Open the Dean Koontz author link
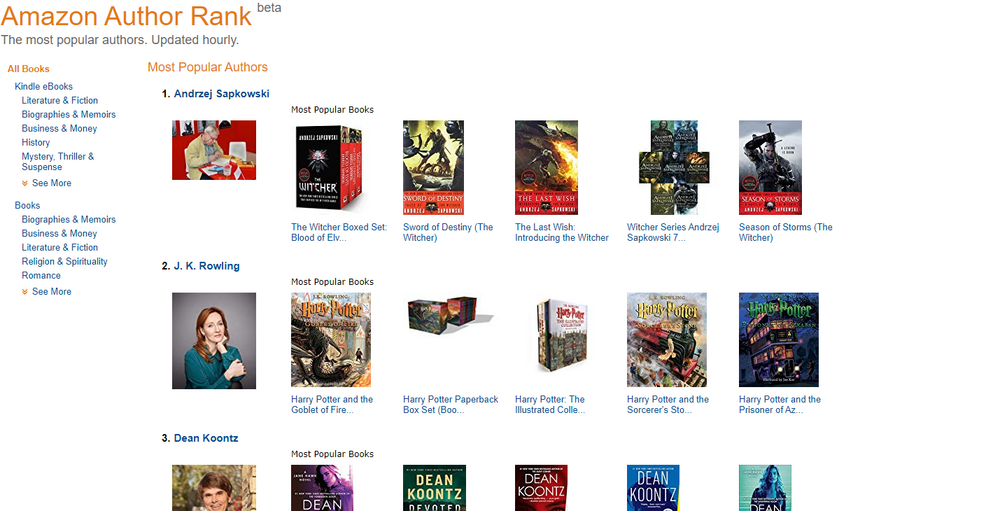The height and width of the screenshot is (511, 1000). [206, 438]
